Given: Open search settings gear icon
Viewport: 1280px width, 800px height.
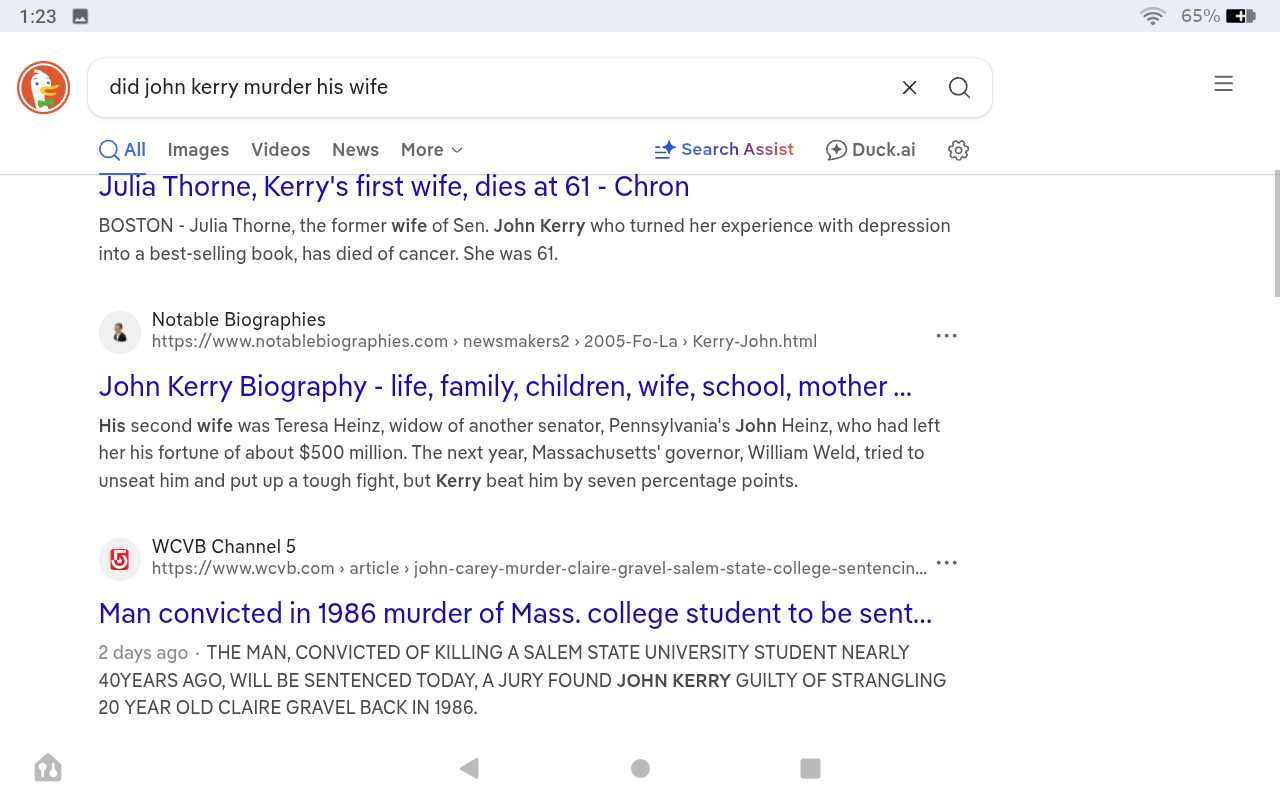Looking at the screenshot, I should coord(958,150).
